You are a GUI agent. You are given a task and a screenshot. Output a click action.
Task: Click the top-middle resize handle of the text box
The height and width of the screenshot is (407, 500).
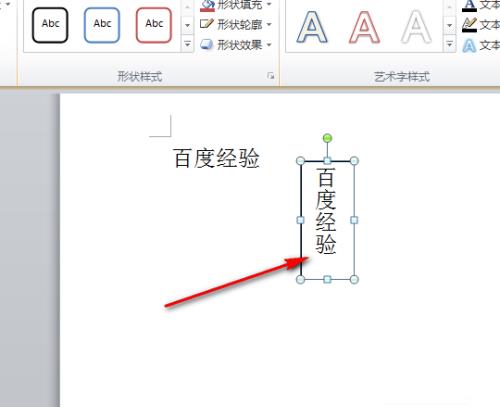point(327,161)
